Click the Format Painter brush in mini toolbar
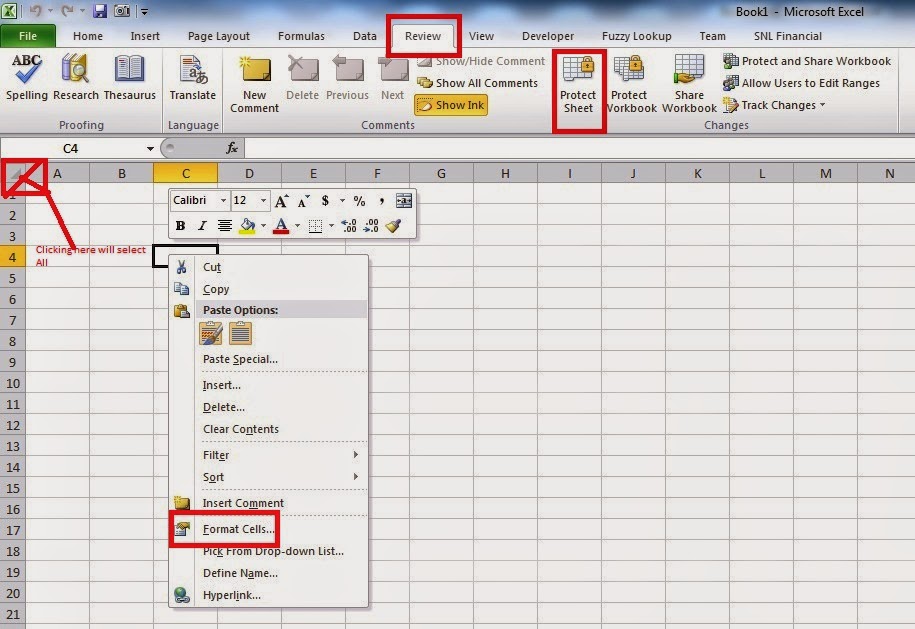915x629 pixels. tap(393, 226)
